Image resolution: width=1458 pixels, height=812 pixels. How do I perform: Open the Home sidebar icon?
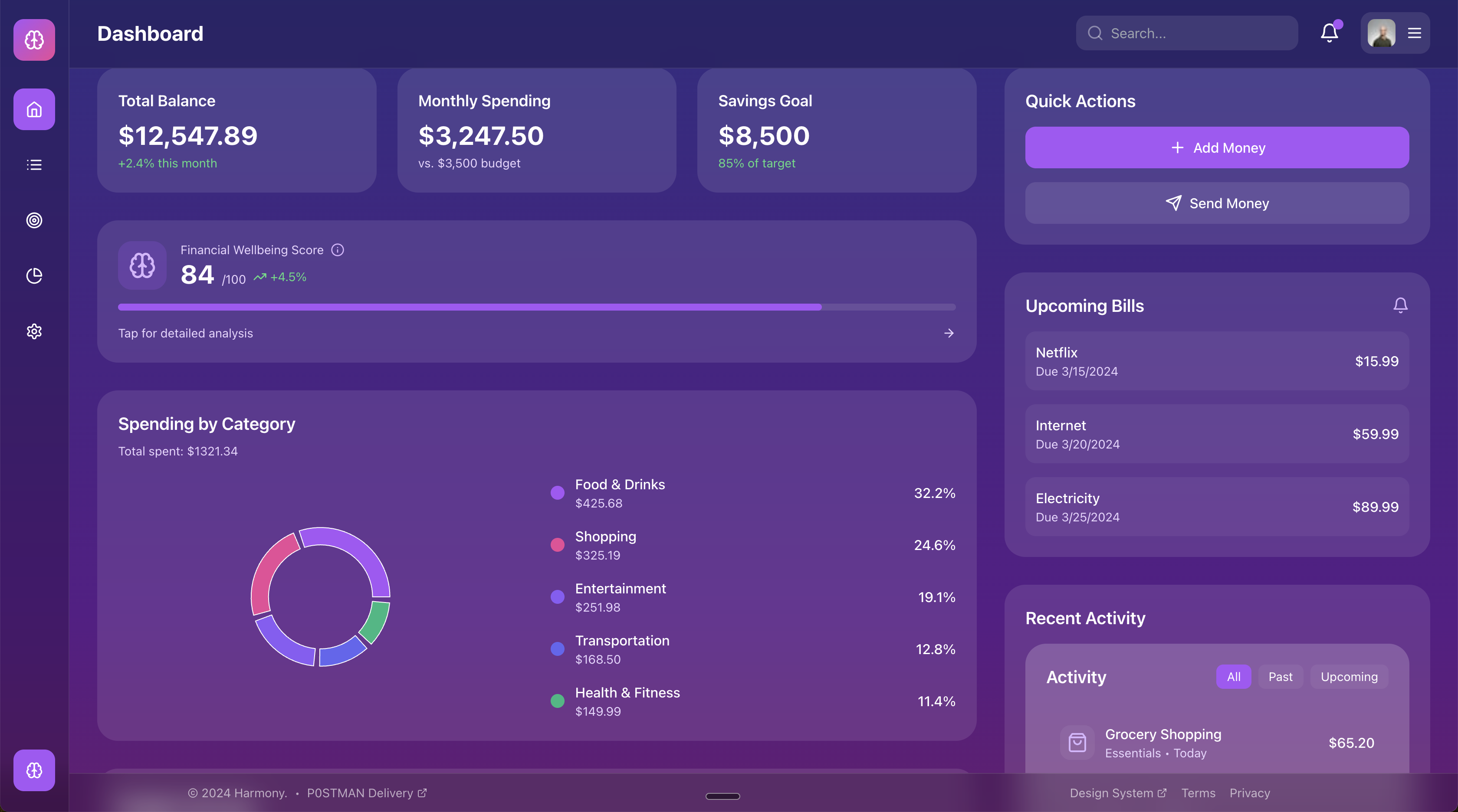(x=34, y=109)
